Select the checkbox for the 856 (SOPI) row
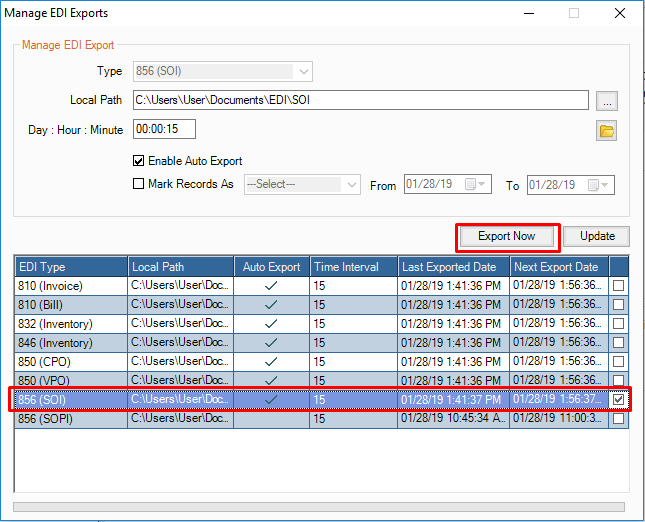Image resolution: width=645 pixels, height=522 pixels. coord(619,418)
